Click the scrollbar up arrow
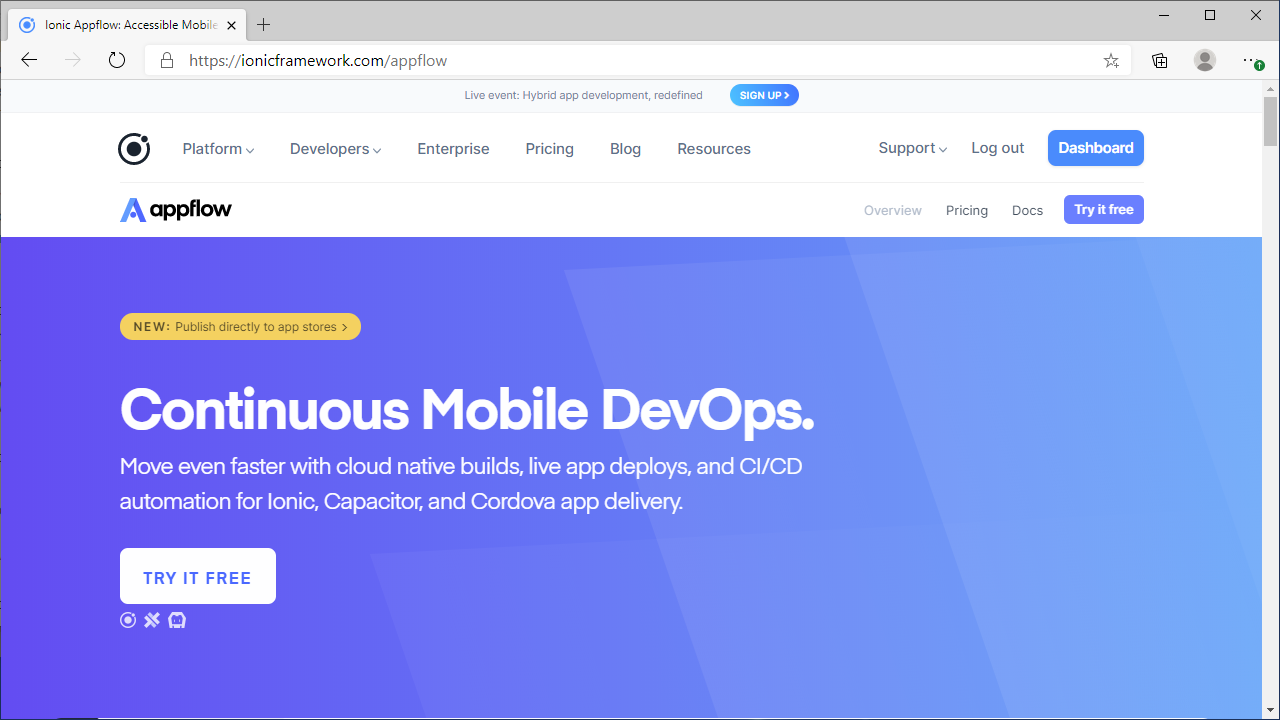1280x720 pixels. click(1270, 88)
